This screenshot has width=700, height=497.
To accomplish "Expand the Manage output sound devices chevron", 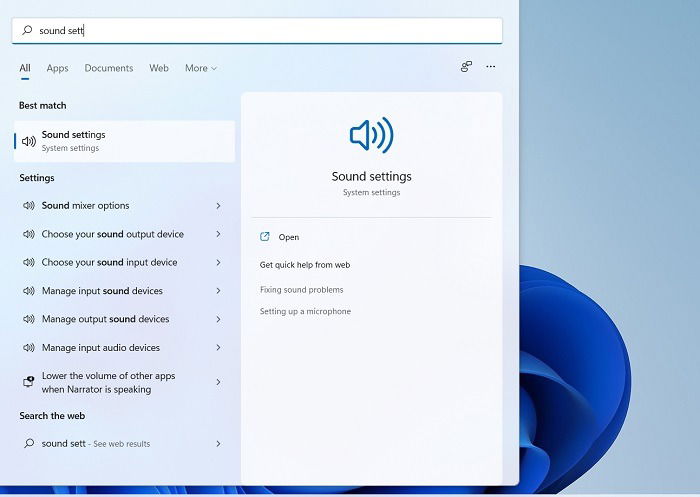I will [218, 319].
